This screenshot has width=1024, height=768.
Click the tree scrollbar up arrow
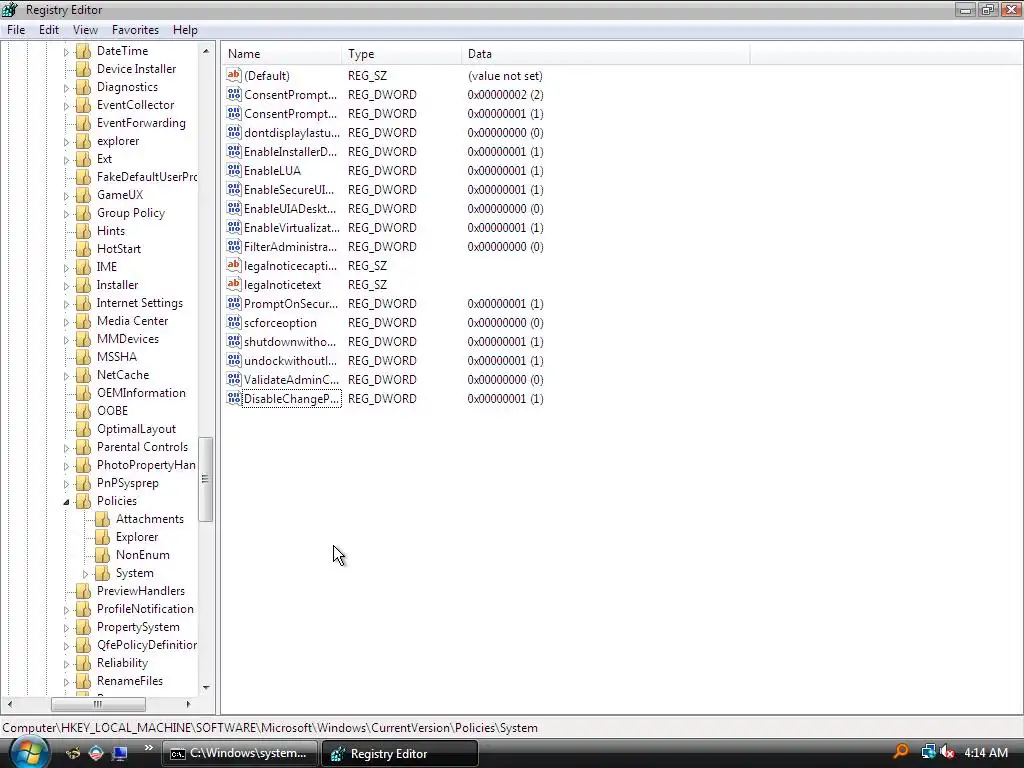coord(206,51)
